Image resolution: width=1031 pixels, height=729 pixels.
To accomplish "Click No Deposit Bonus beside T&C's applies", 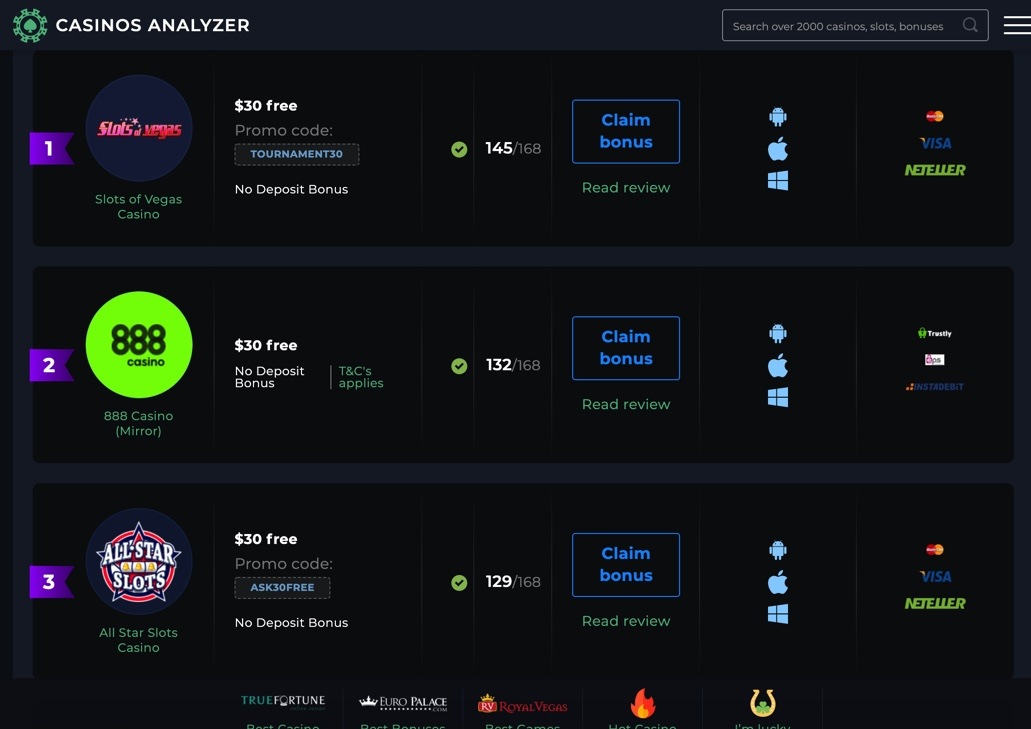I will (270, 377).
